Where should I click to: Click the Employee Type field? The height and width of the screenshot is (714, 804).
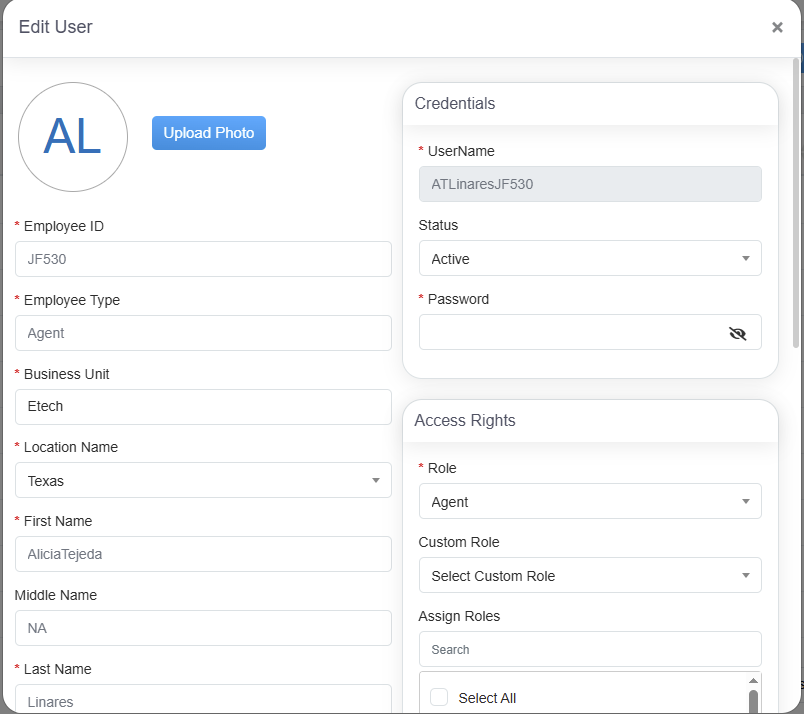[203, 333]
